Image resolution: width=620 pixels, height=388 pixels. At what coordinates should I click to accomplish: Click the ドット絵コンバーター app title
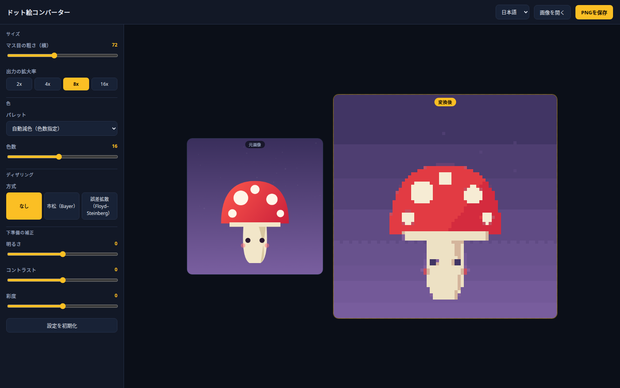coord(38,12)
